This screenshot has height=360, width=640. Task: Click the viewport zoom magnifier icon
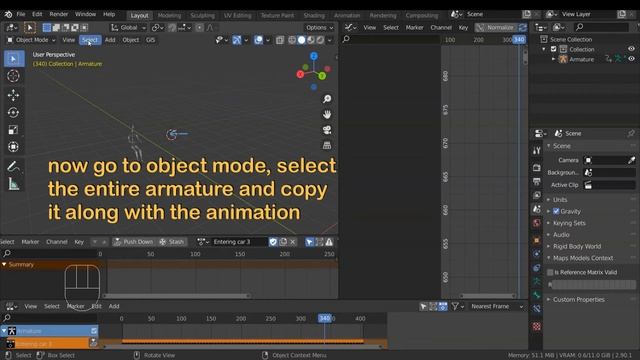327,99
